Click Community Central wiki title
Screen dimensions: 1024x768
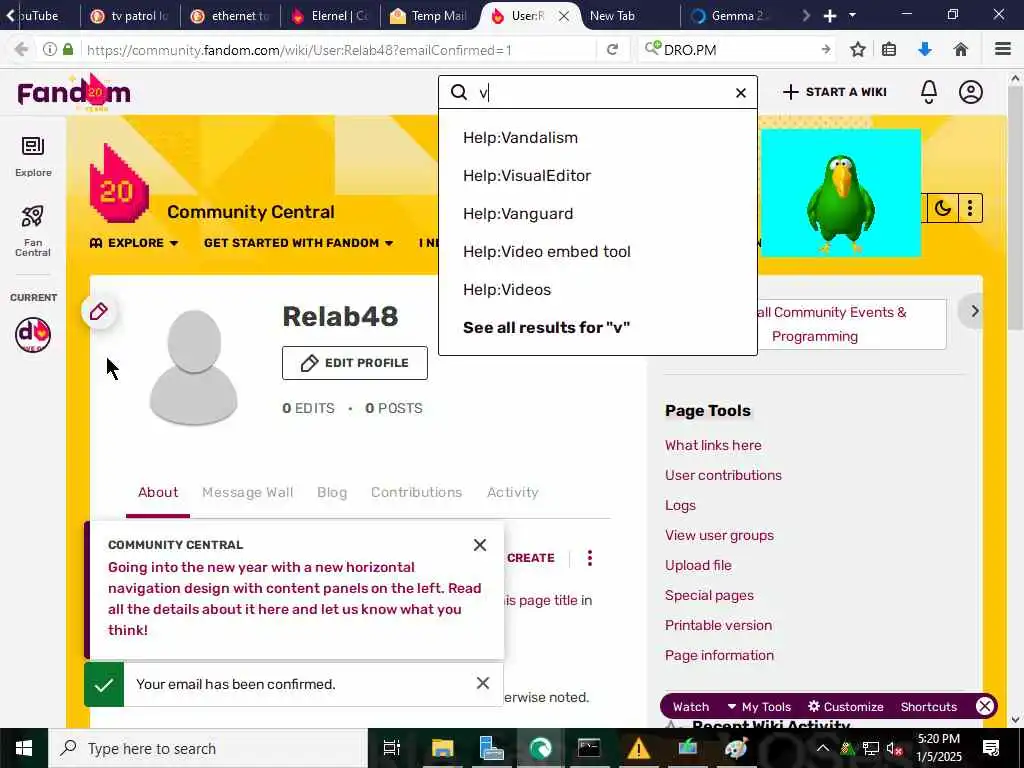pos(251,212)
